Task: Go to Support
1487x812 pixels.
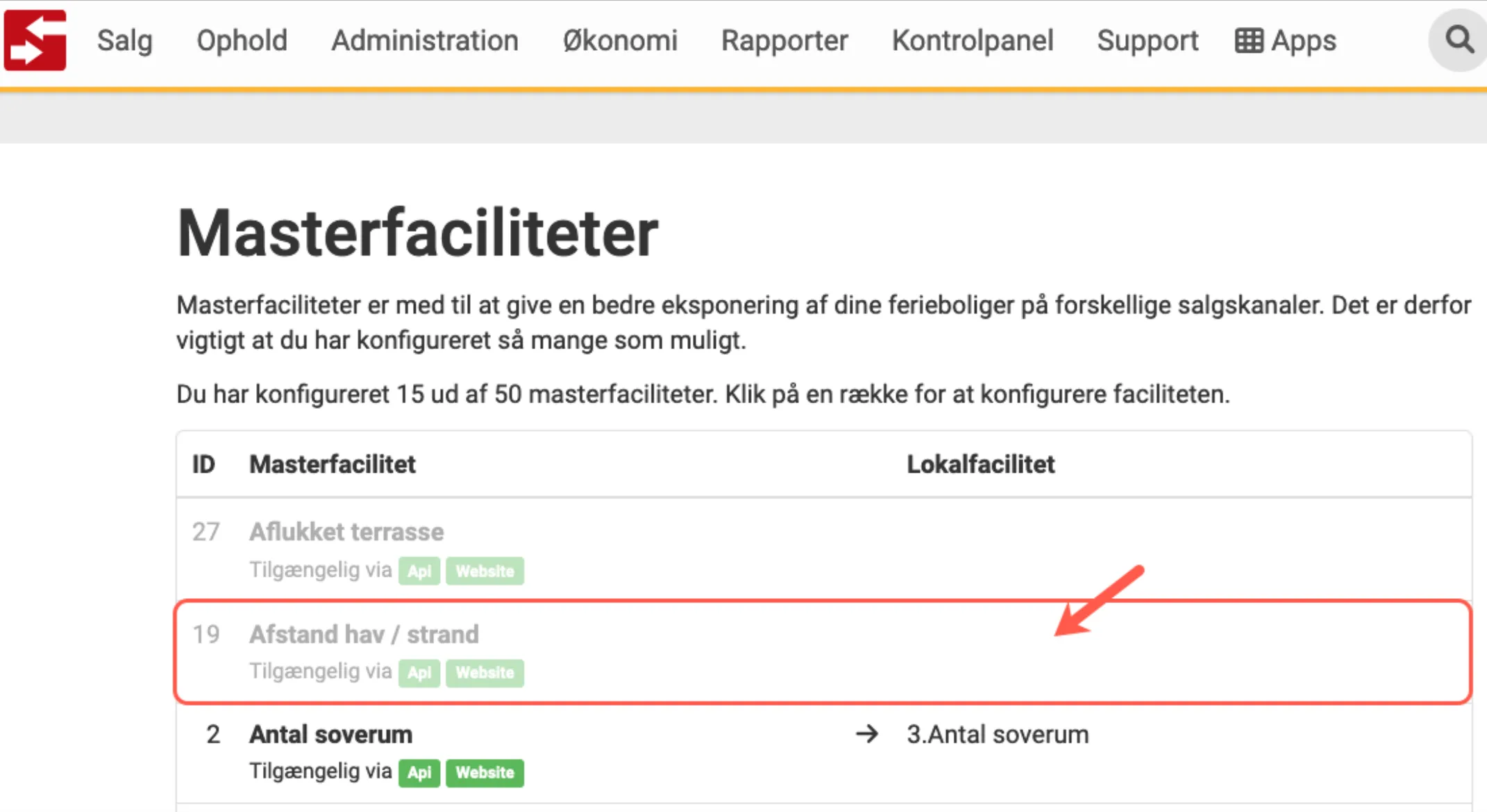Action: click(x=1148, y=40)
